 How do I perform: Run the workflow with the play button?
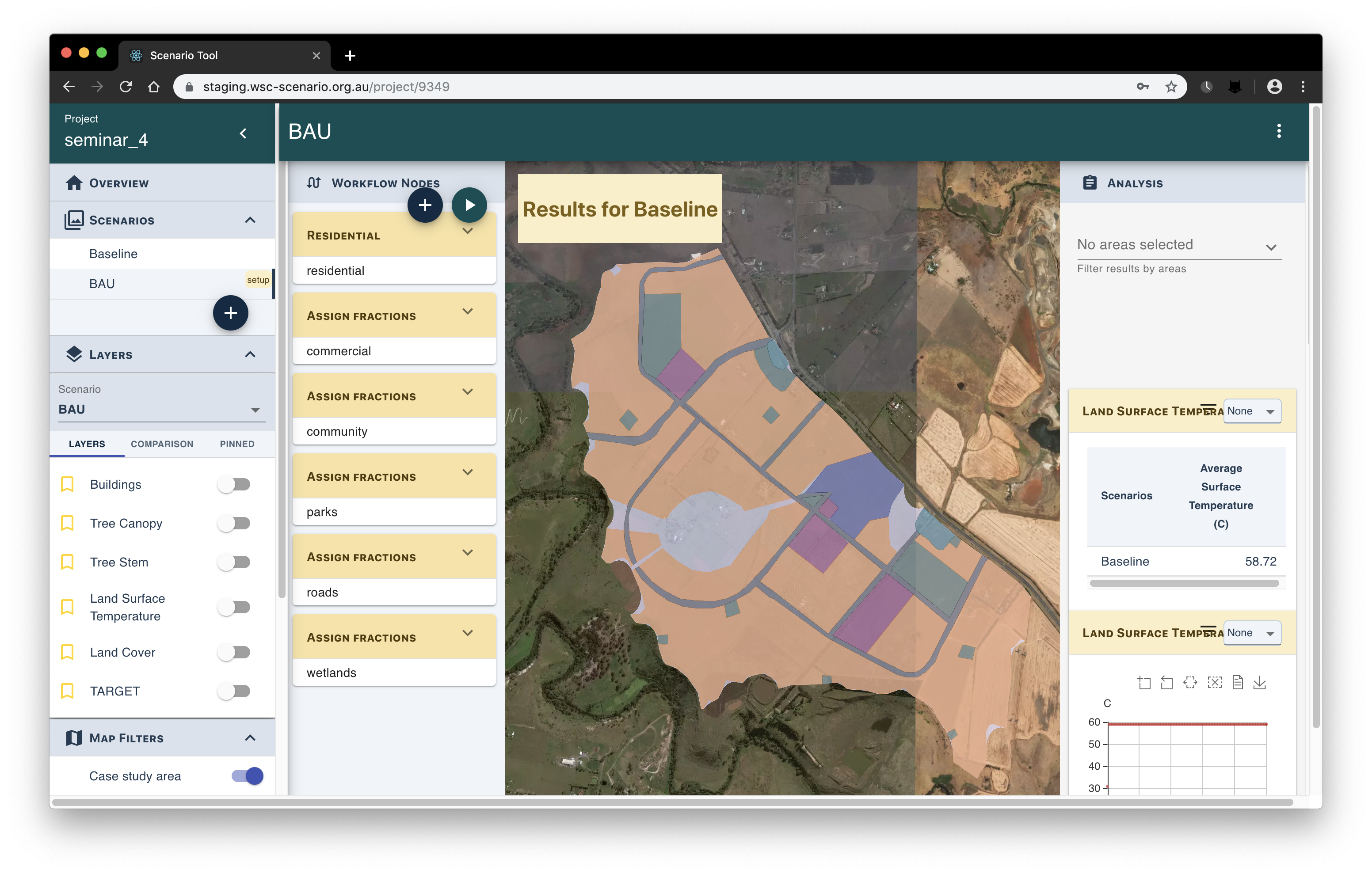469,205
